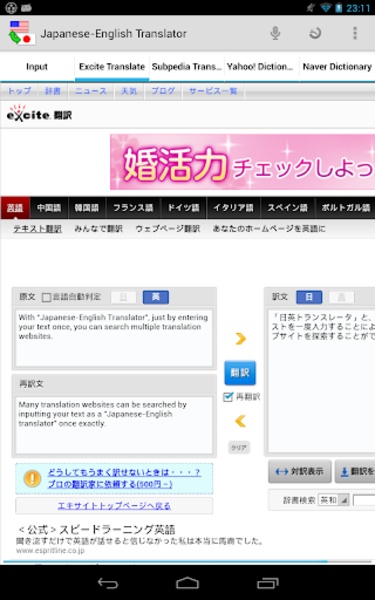Switch to the Naver Dictionary tab
The height and width of the screenshot is (600, 375).
337,67
